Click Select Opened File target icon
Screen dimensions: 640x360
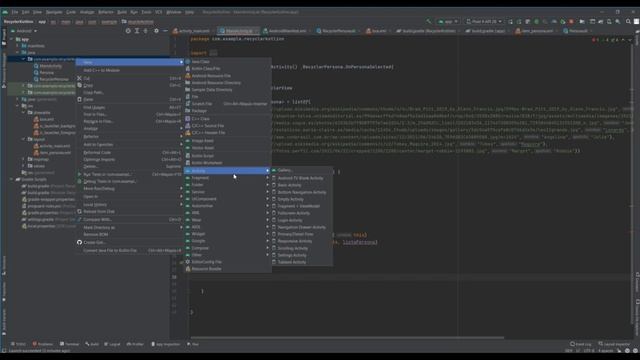click(x=128, y=31)
